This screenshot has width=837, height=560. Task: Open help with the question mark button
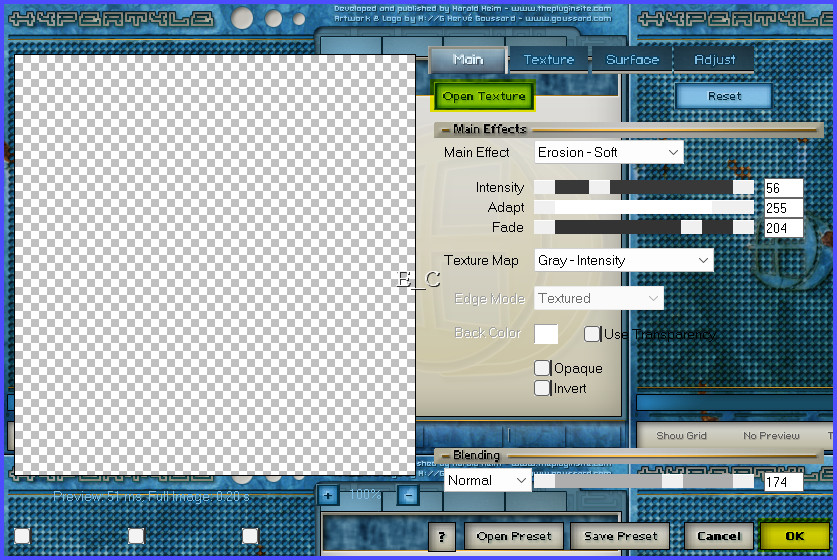click(x=442, y=536)
